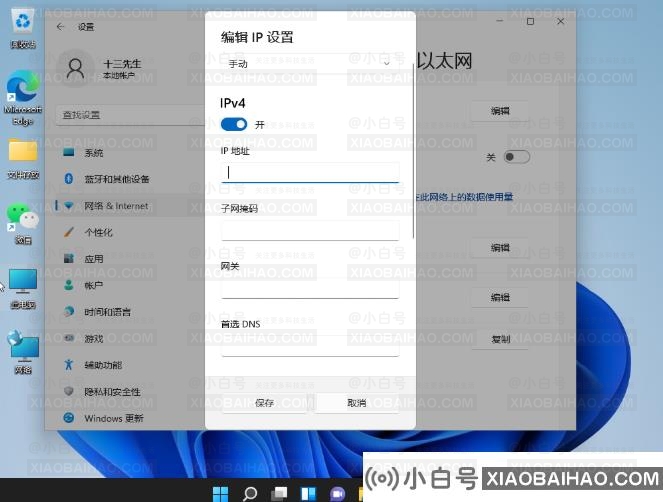Click the 十三先生 account name

[122, 64]
